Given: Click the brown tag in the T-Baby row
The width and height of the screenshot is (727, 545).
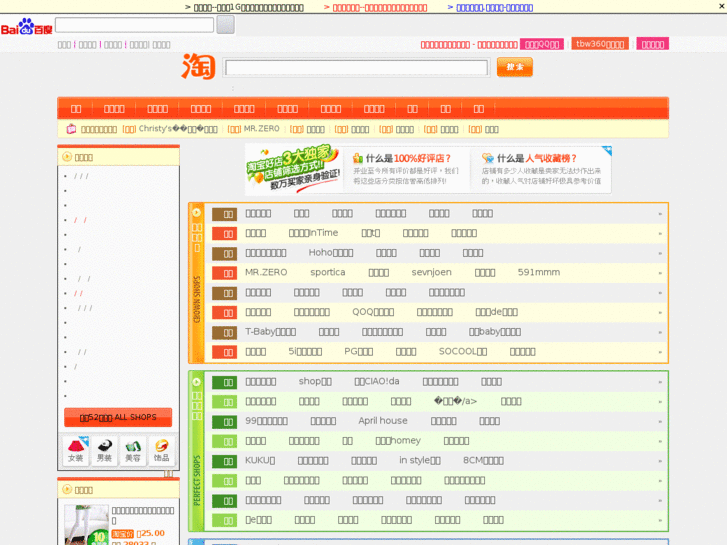Looking at the screenshot, I should click(x=224, y=333).
